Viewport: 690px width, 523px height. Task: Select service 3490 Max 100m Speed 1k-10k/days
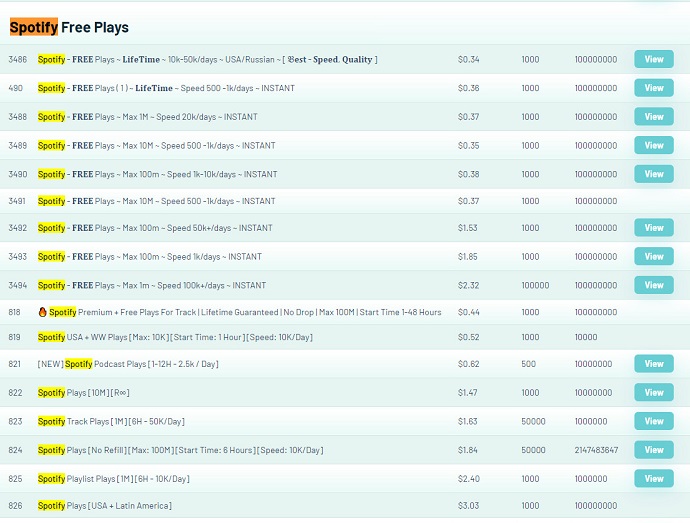tap(157, 174)
